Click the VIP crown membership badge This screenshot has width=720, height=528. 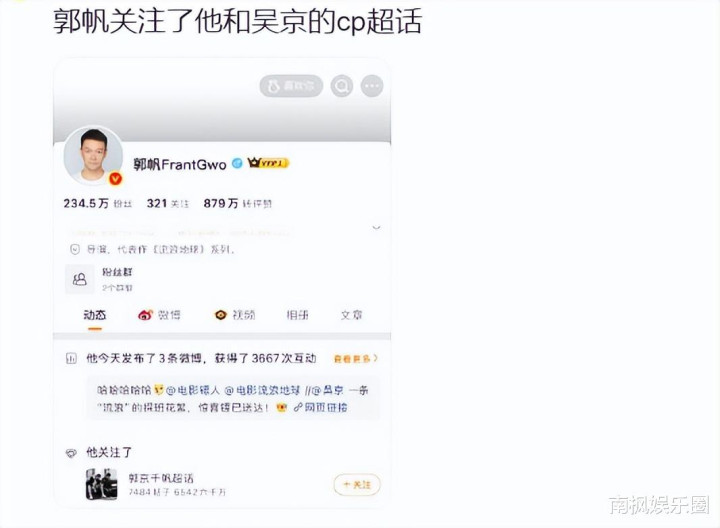pyautogui.click(x=268, y=163)
